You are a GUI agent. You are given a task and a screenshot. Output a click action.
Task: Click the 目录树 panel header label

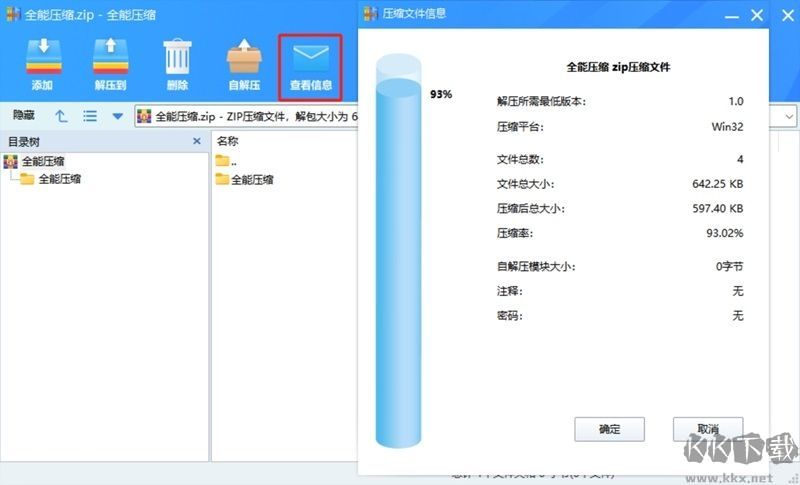click(23, 141)
